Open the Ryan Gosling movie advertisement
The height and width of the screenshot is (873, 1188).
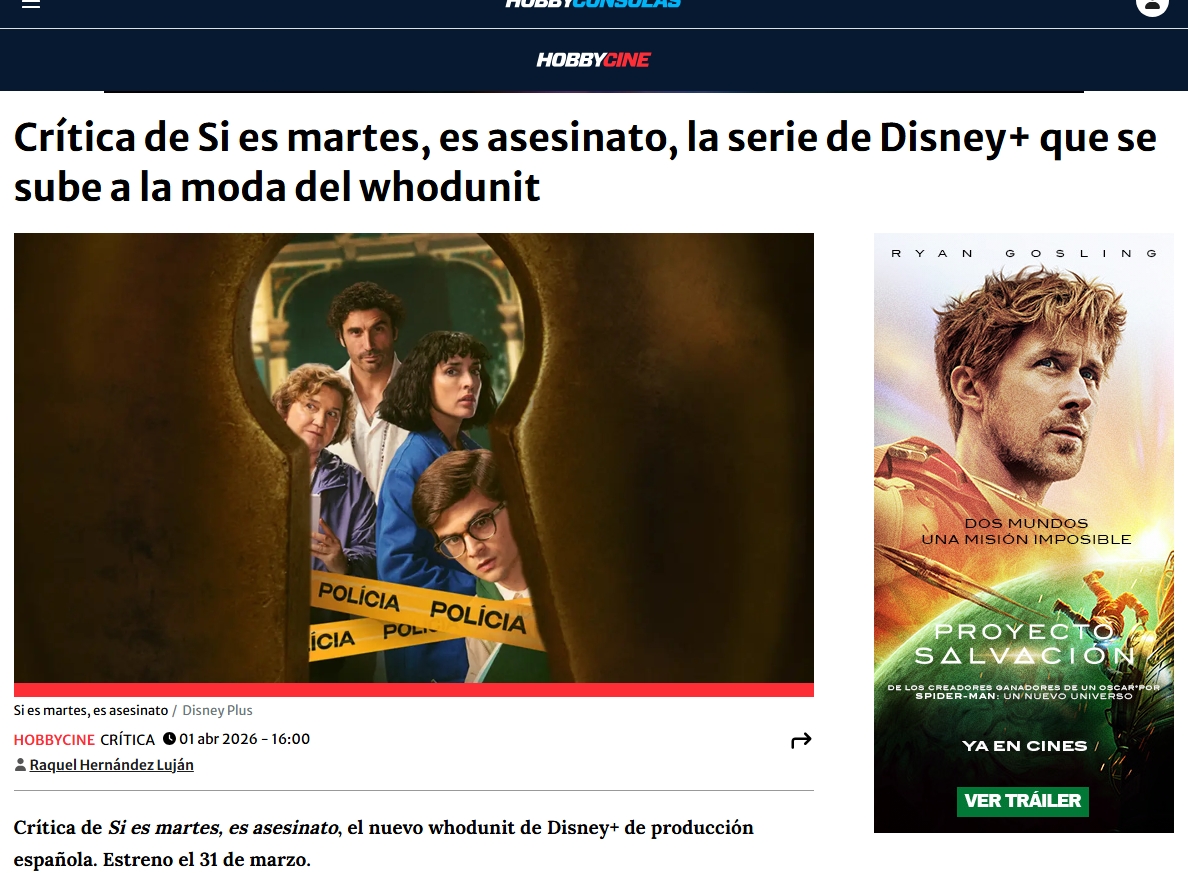point(1024,533)
